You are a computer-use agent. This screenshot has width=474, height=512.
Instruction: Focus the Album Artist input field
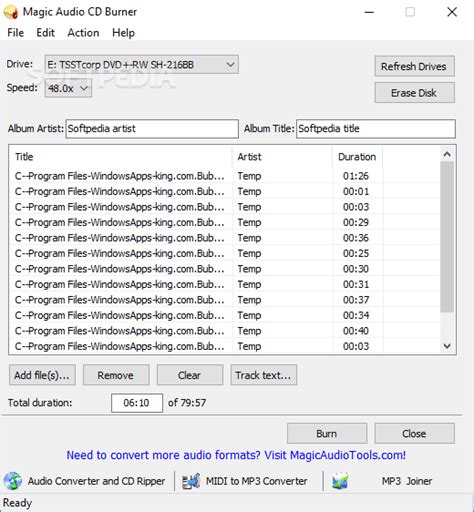(152, 129)
